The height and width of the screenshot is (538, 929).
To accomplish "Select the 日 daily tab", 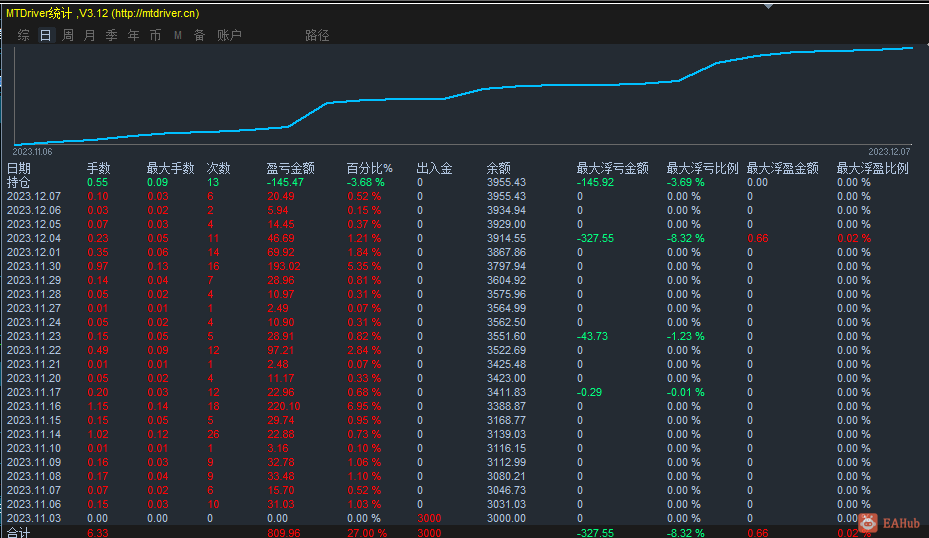I will point(46,36).
